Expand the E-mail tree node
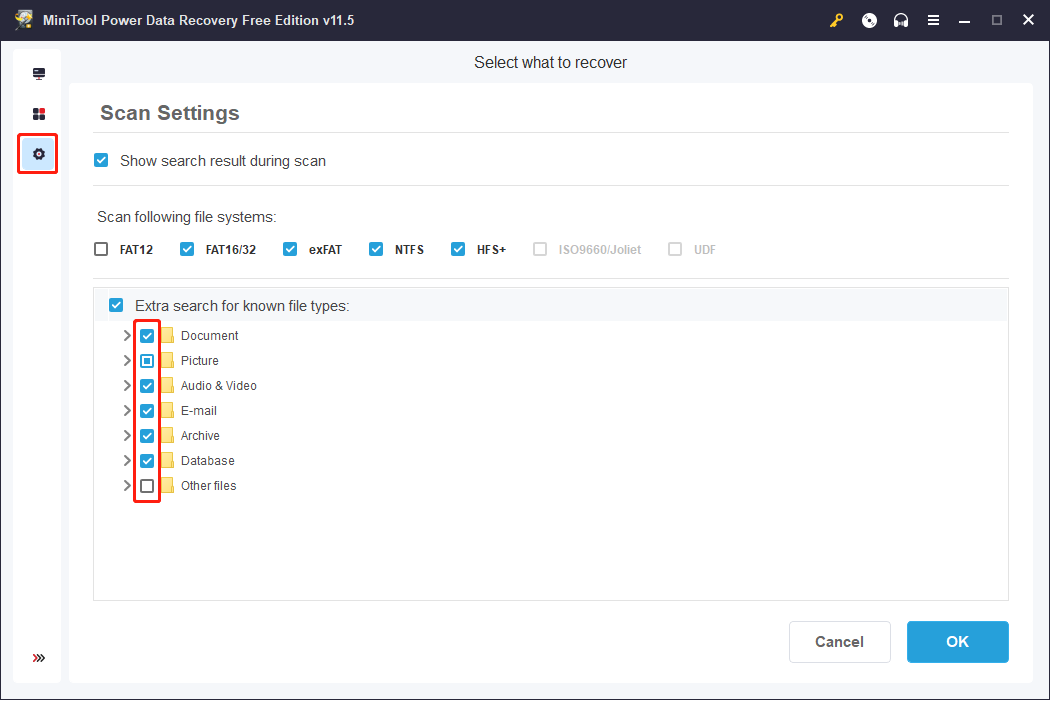 click(127, 411)
